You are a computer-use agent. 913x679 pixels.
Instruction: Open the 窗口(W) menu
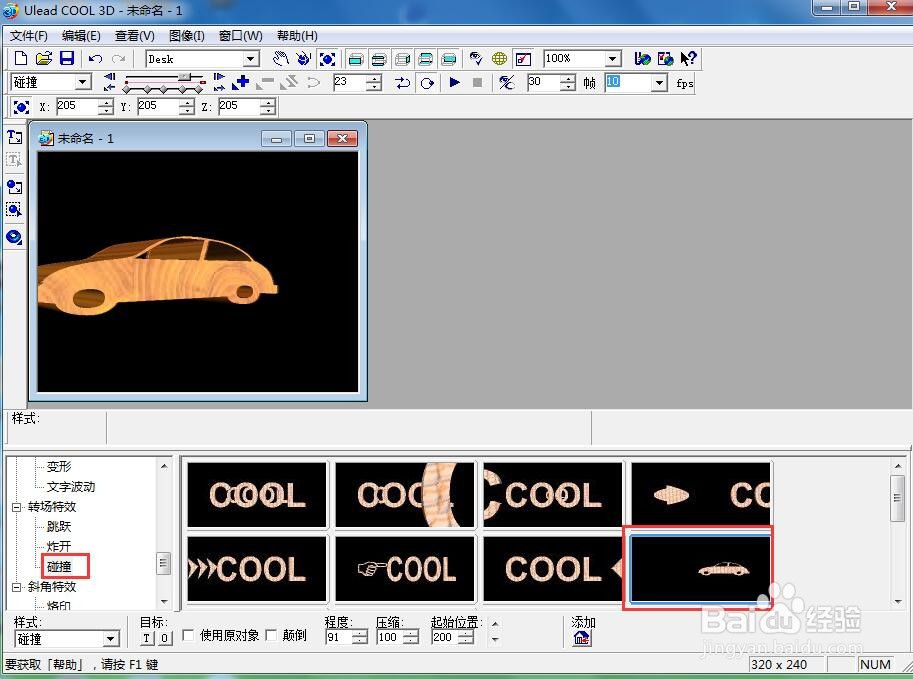click(240, 36)
